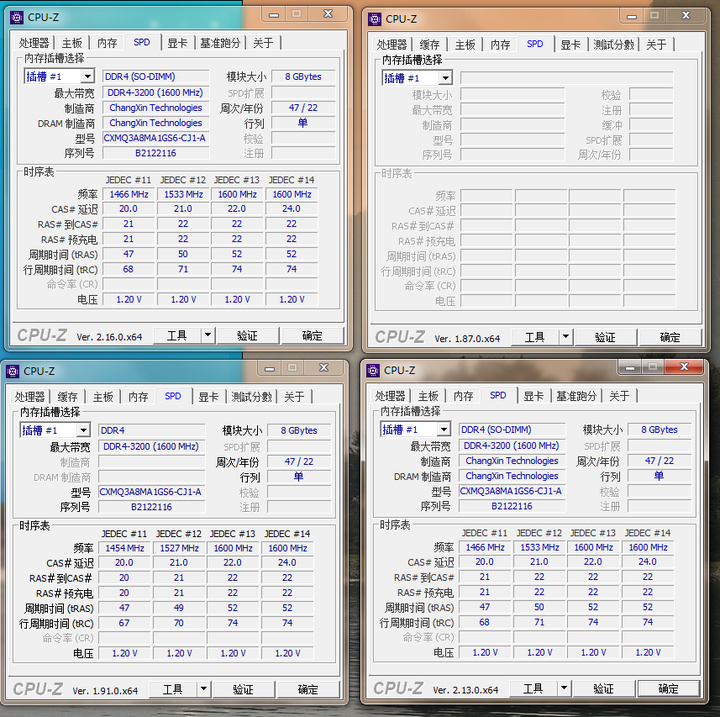Click 验证 button in CPU-Z 2.16.0 window

(x=247, y=335)
